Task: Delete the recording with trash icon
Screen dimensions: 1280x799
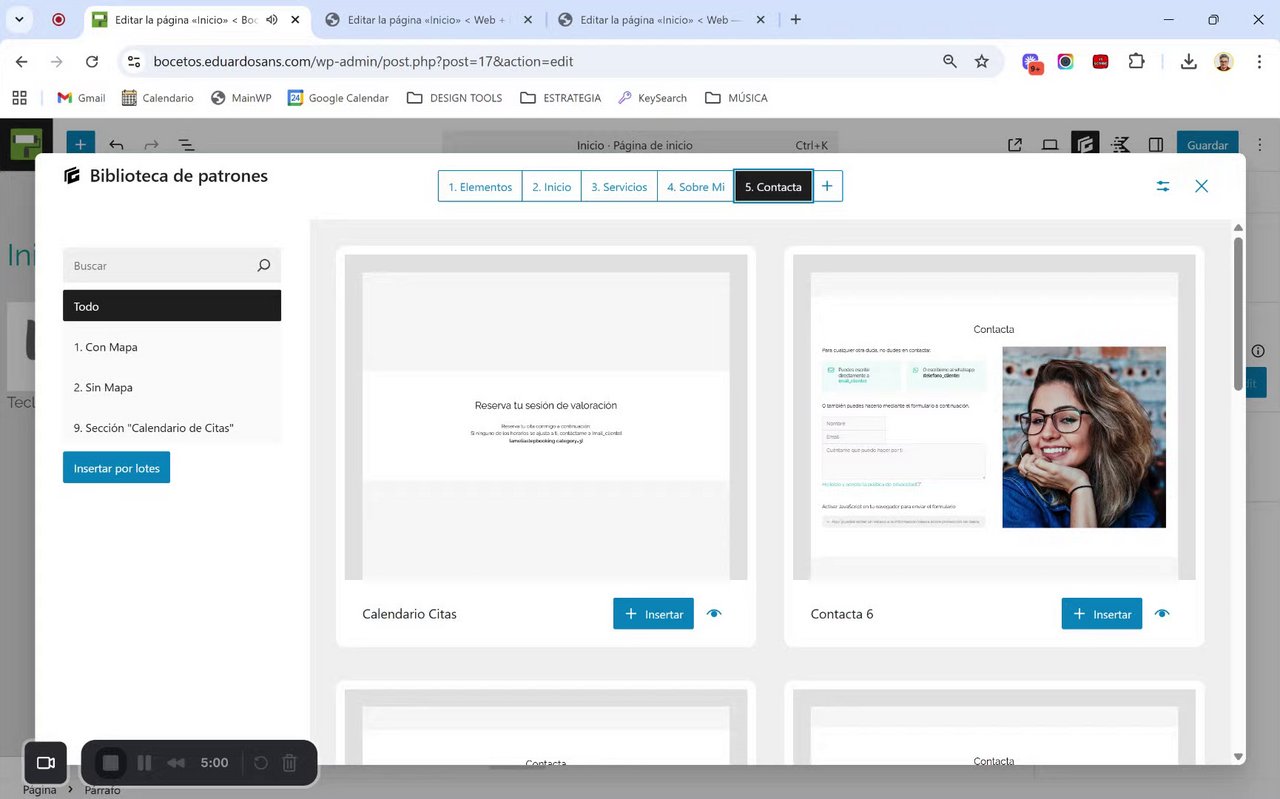Action: click(x=290, y=763)
